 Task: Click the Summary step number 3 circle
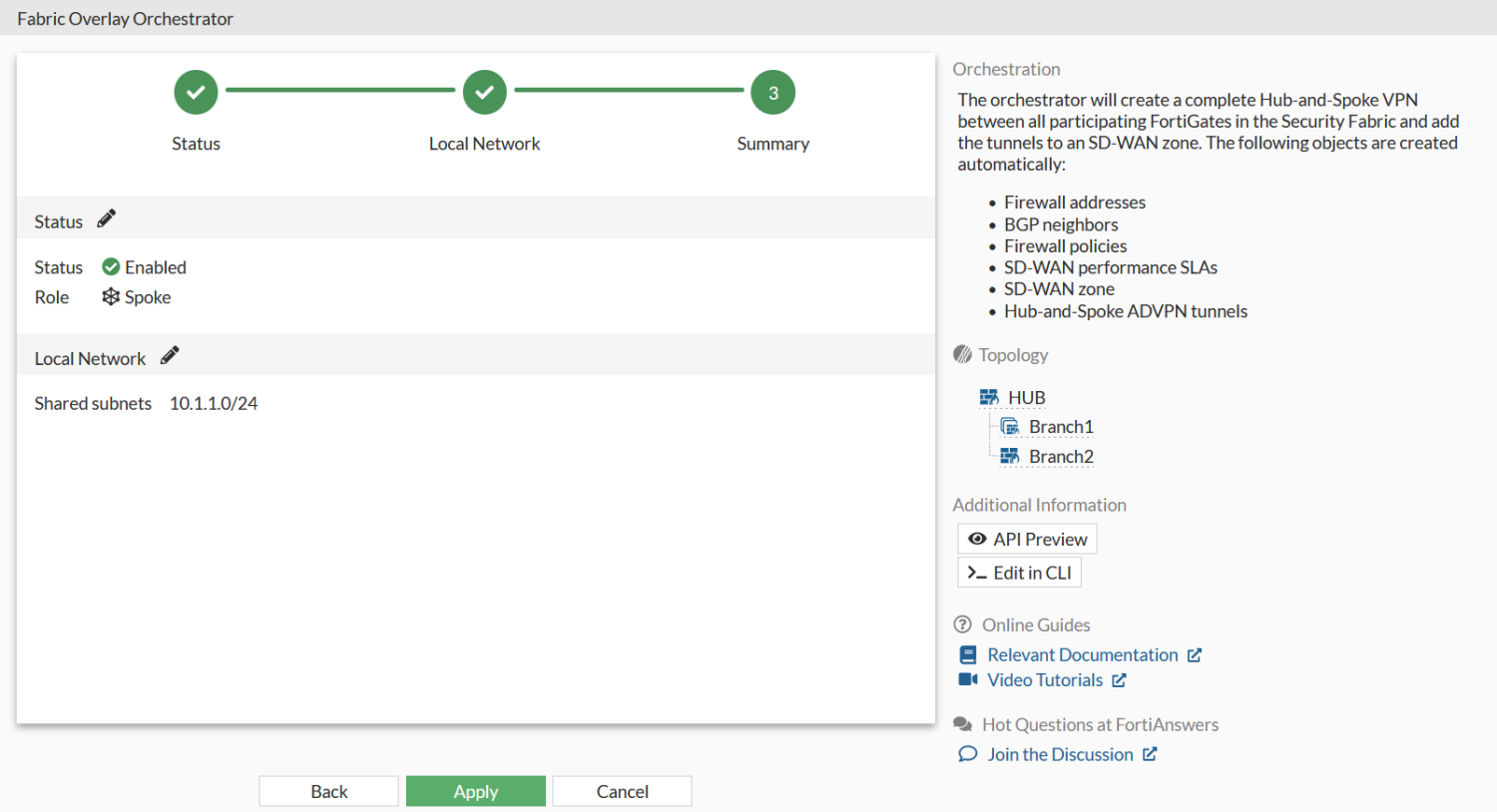point(772,92)
